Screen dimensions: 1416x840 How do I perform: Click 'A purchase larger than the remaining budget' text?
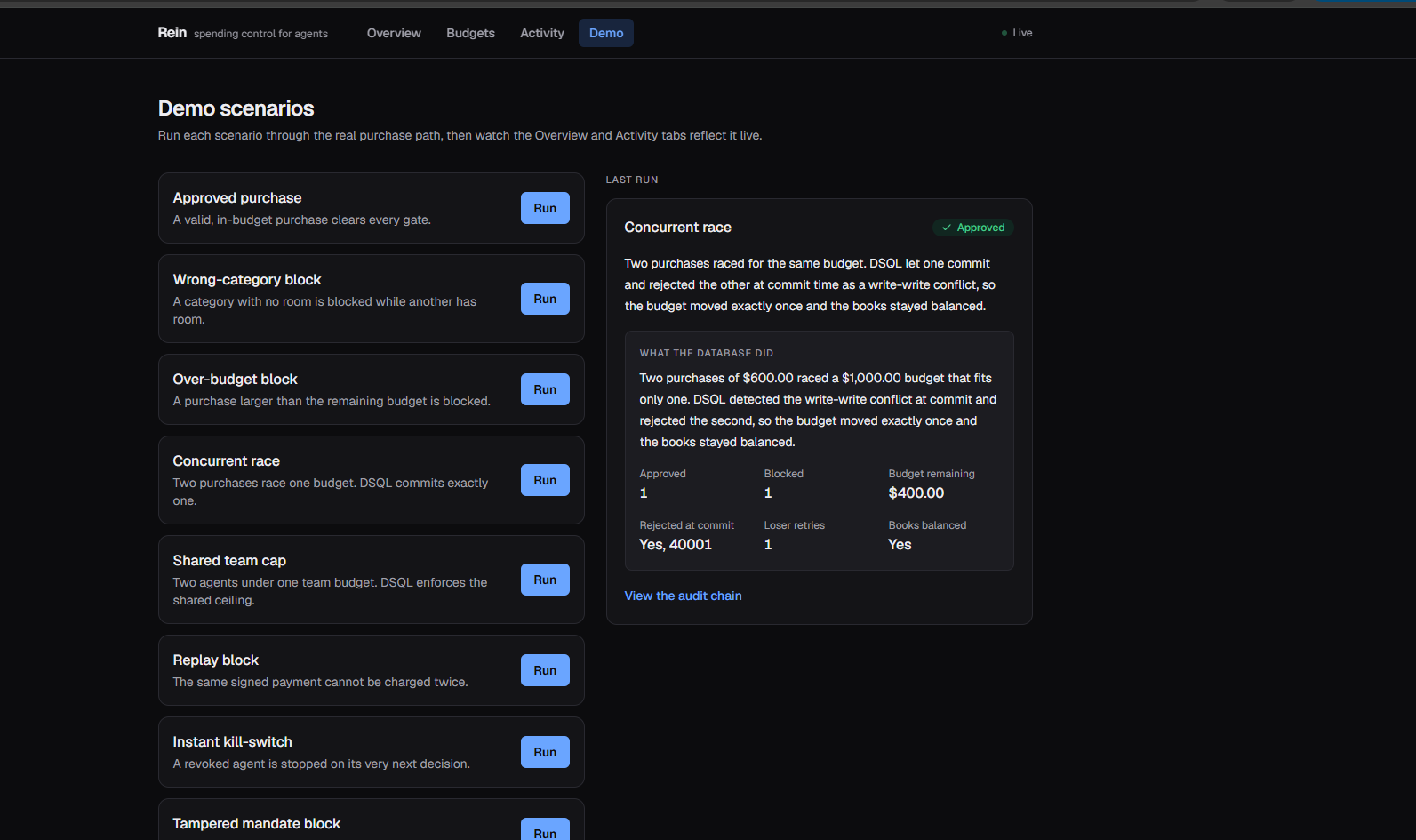click(x=332, y=401)
